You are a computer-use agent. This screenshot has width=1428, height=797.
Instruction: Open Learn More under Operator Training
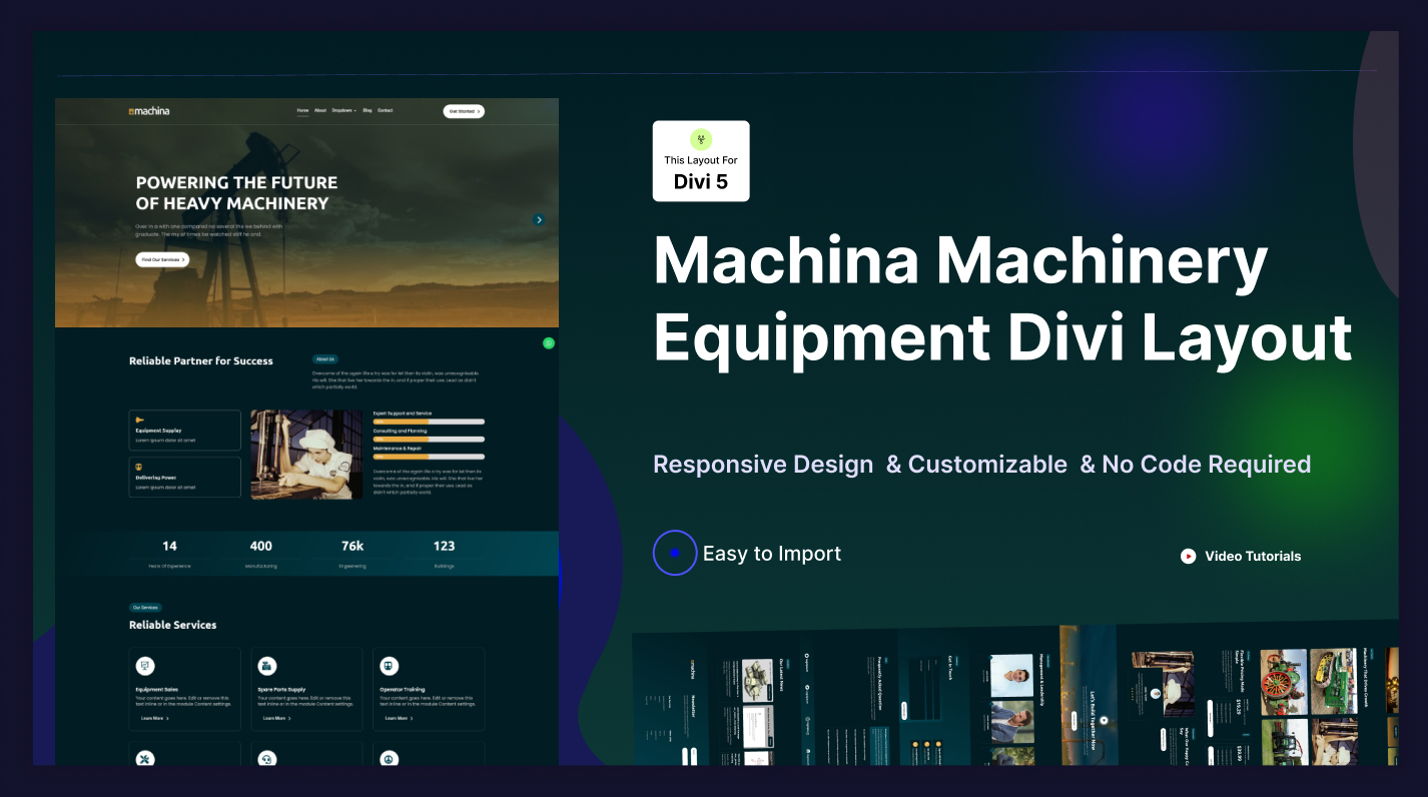tap(399, 718)
